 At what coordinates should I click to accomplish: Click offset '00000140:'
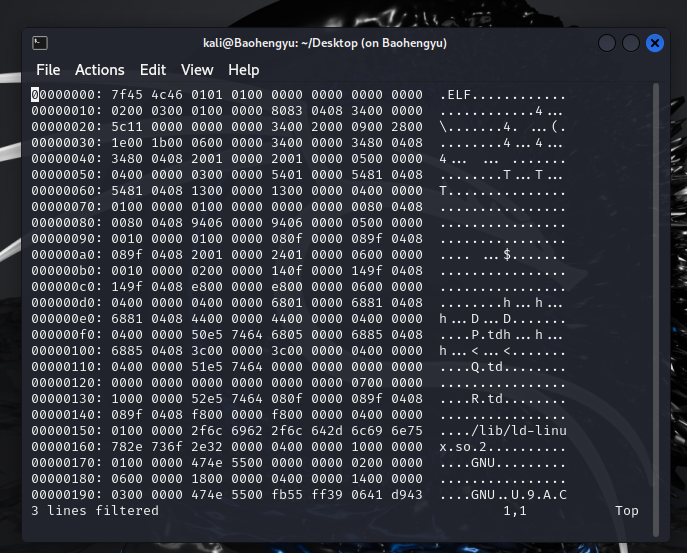67,415
